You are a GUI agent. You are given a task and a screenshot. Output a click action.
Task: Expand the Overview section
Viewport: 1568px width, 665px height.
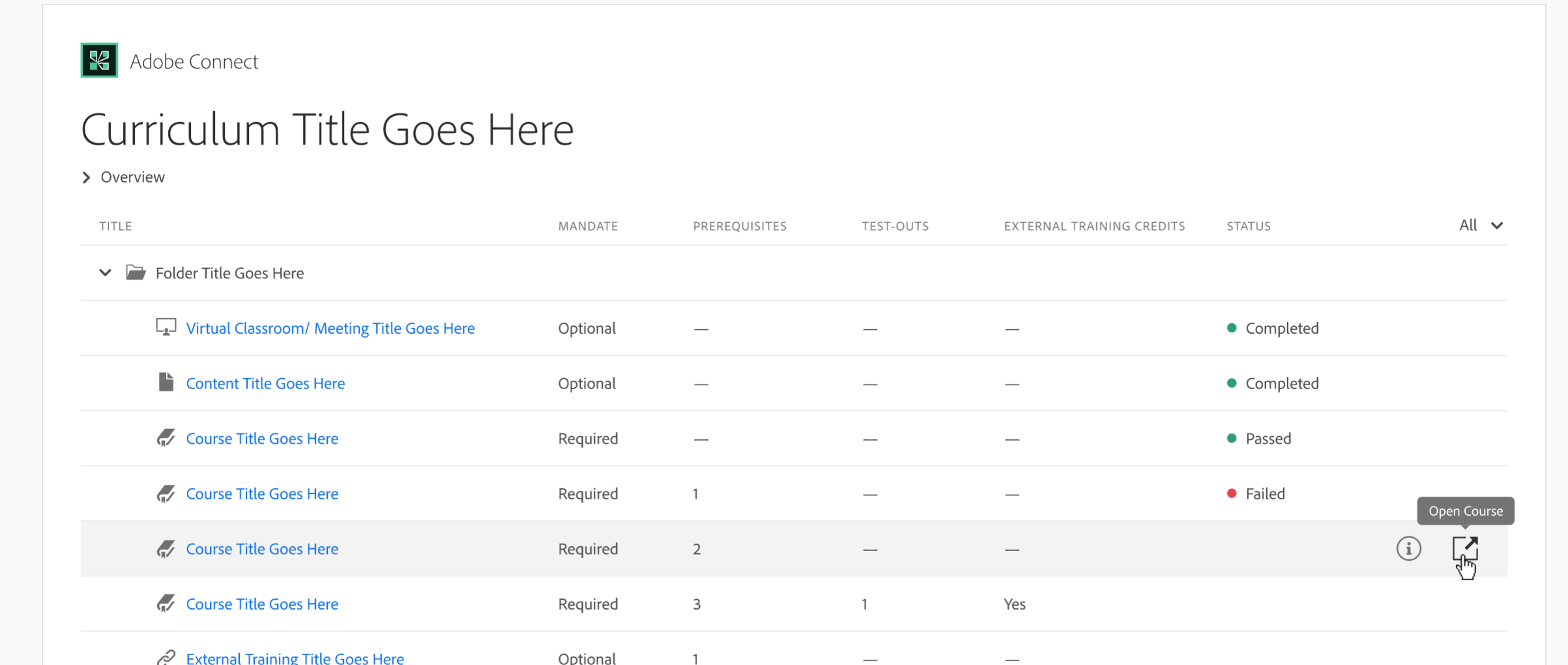(86, 177)
